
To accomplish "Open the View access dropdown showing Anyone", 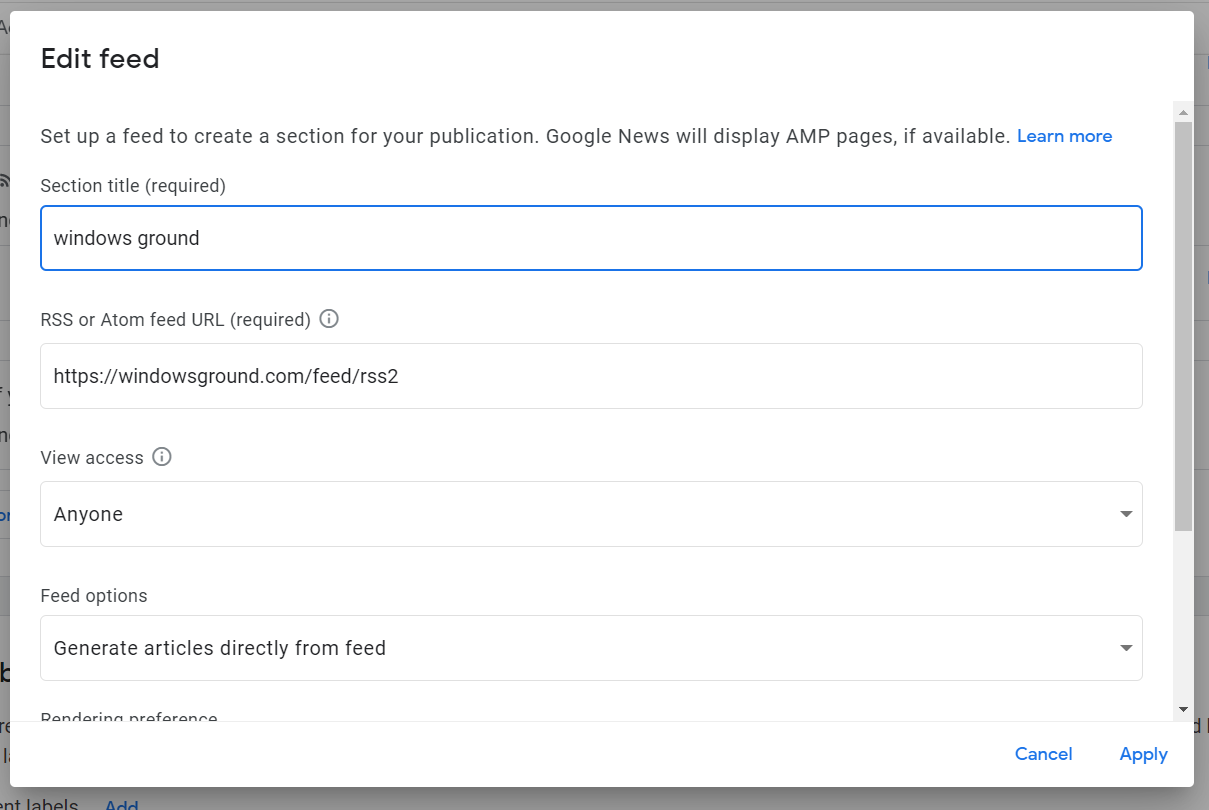I will tap(591, 513).
